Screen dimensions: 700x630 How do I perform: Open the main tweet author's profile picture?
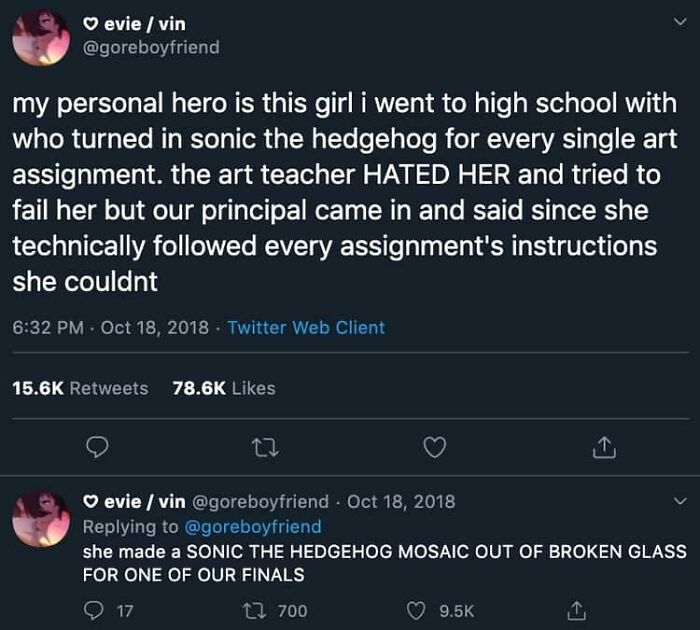(x=41, y=36)
